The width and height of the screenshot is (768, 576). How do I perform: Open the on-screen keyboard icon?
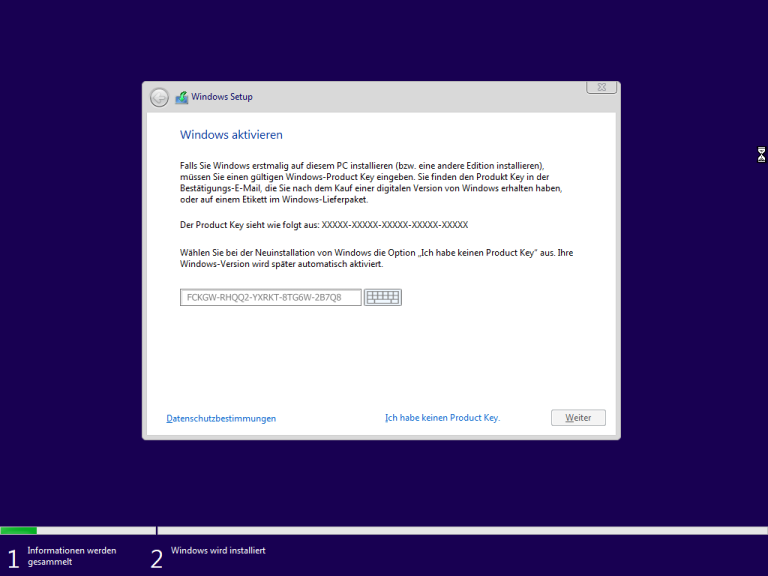click(x=383, y=297)
